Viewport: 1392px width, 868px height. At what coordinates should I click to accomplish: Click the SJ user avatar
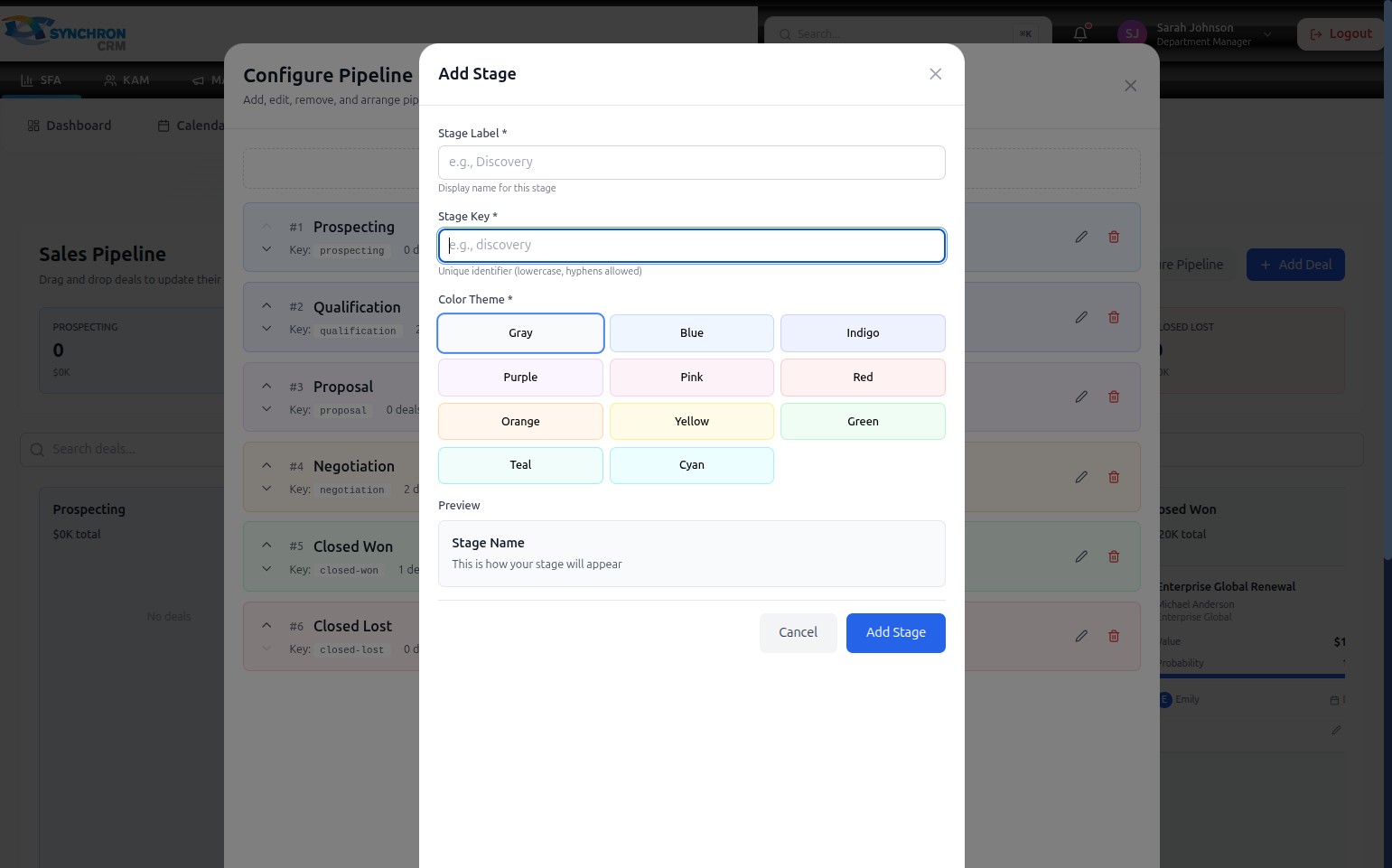(1132, 33)
